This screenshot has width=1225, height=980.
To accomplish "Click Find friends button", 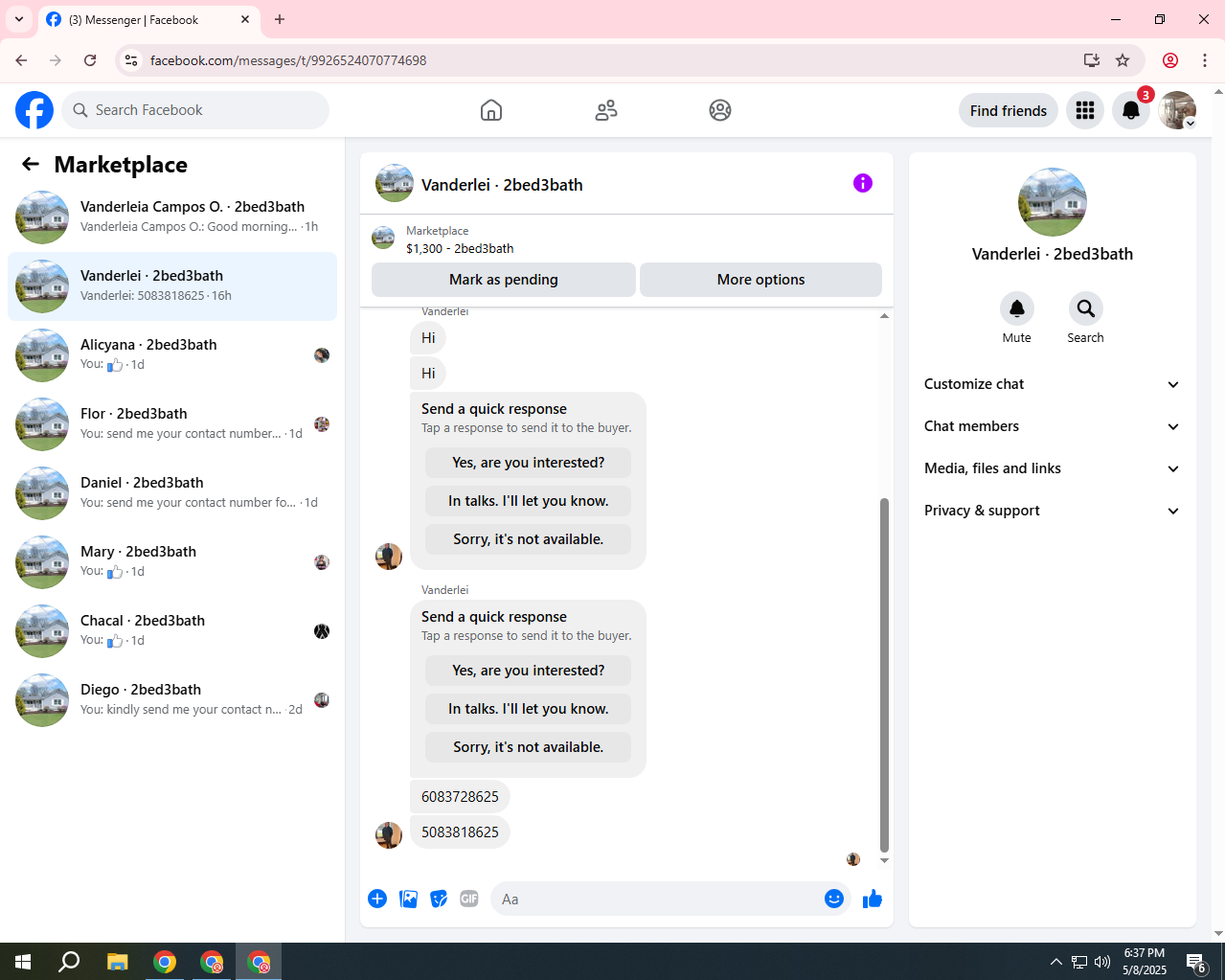I will (x=1009, y=110).
